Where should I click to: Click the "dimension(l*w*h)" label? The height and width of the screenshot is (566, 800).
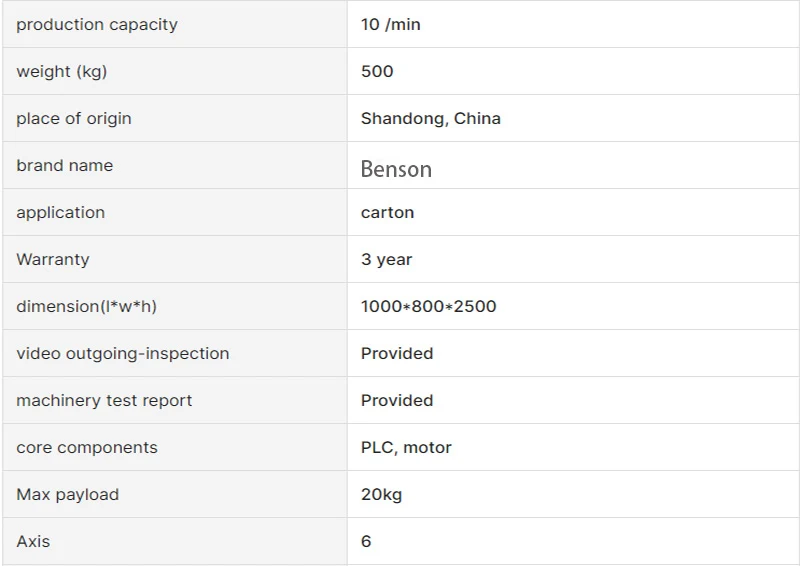(x=86, y=306)
